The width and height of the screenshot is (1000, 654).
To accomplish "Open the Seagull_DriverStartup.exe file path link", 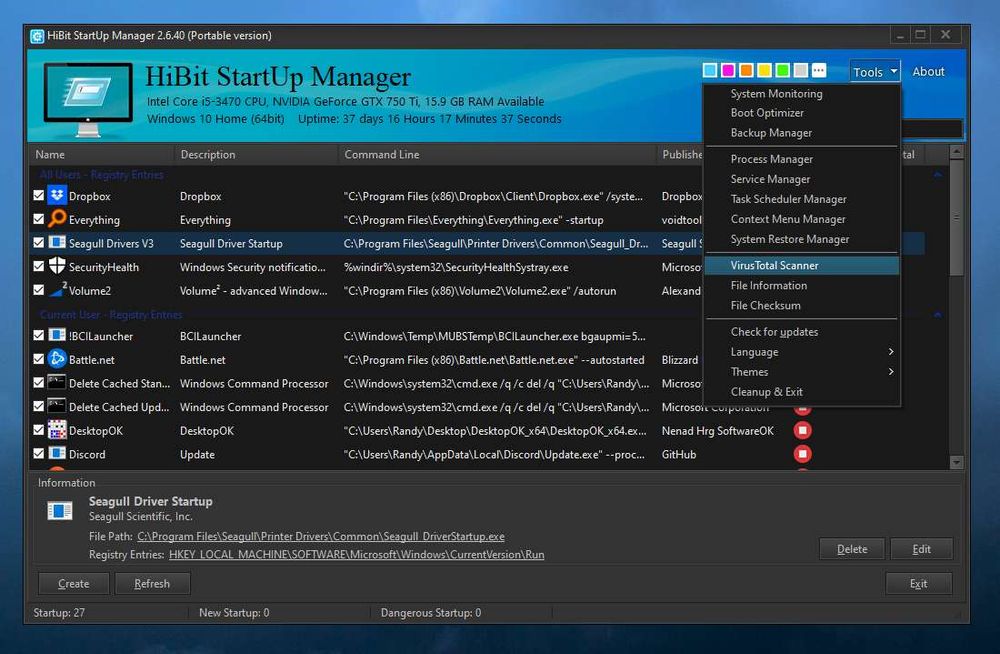I will [x=321, y=537].
